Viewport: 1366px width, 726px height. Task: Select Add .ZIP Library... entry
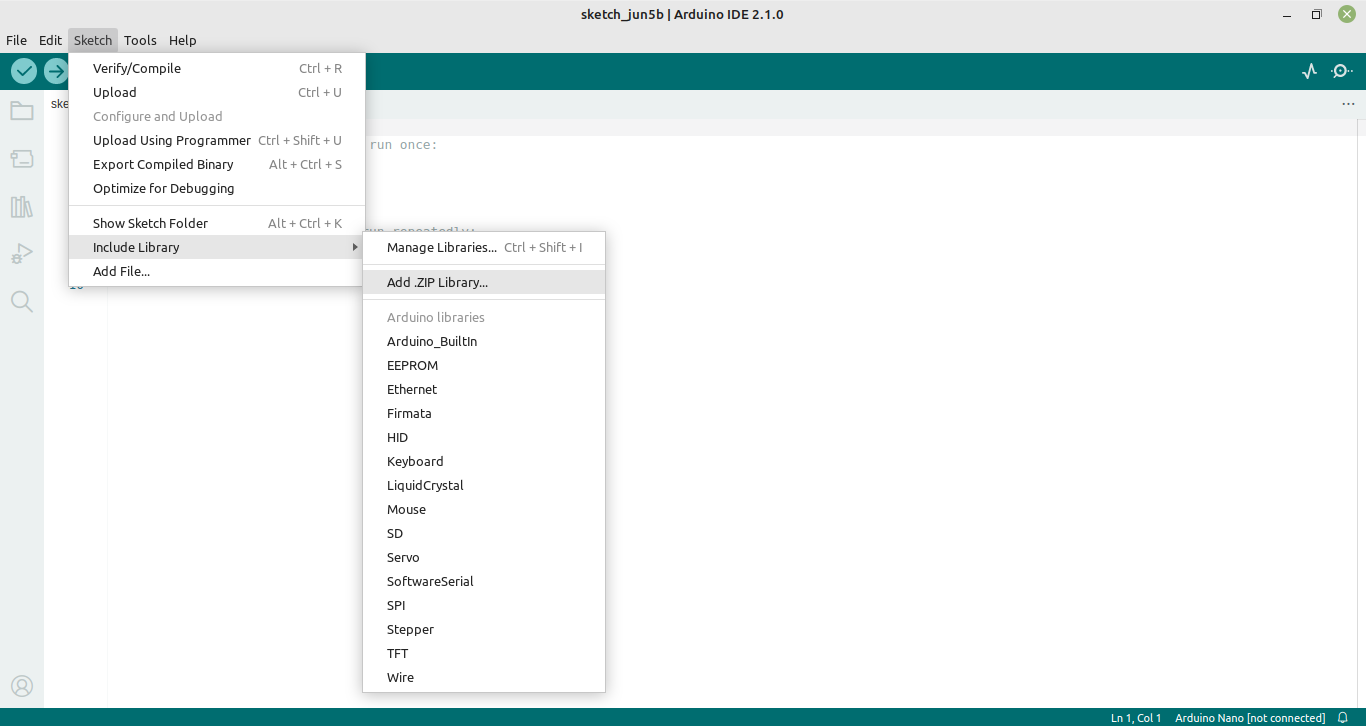click(x=484, y=282)
